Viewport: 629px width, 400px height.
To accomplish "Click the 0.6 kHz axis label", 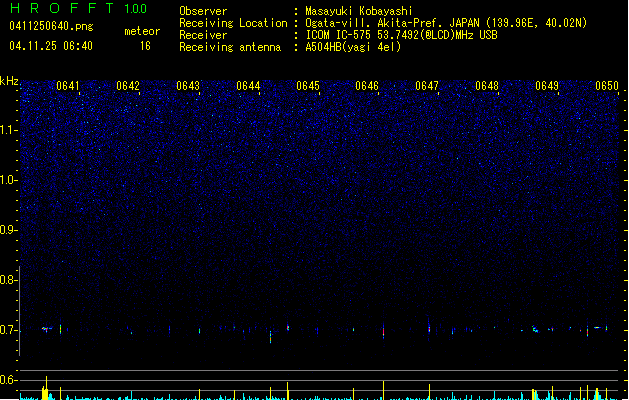I will pos(9,380).
